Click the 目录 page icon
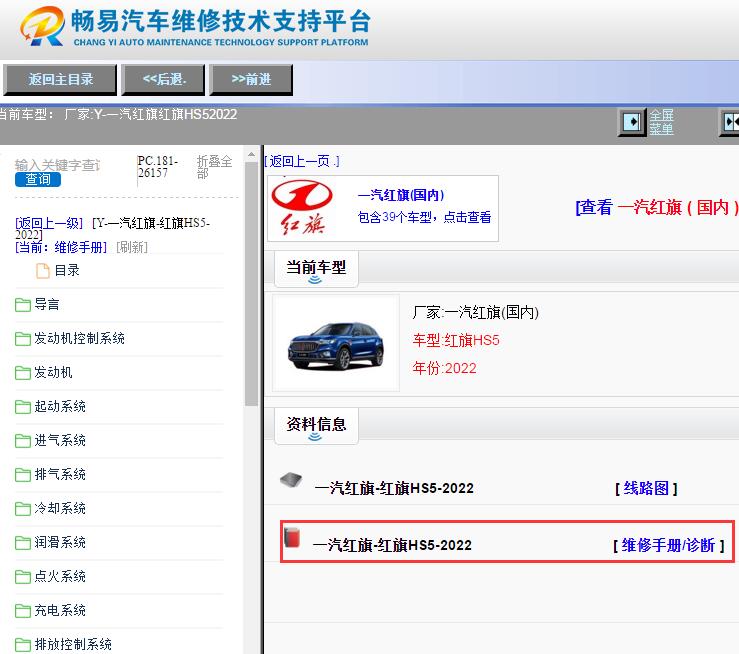This screenshot has width=739, height=654. tap(43, 271)
